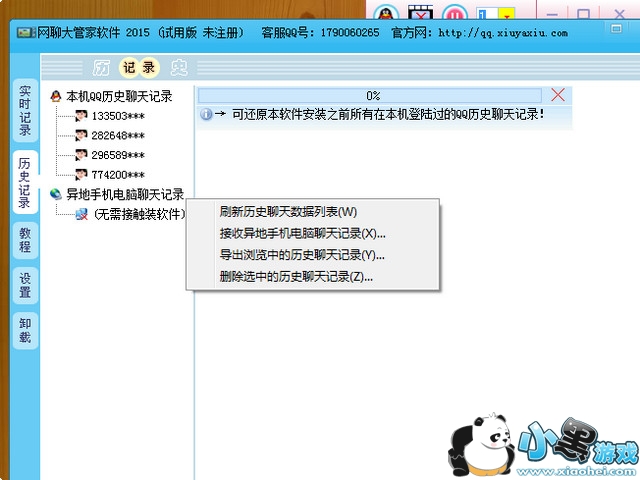Select QQ account 282648***

[118, 136]
